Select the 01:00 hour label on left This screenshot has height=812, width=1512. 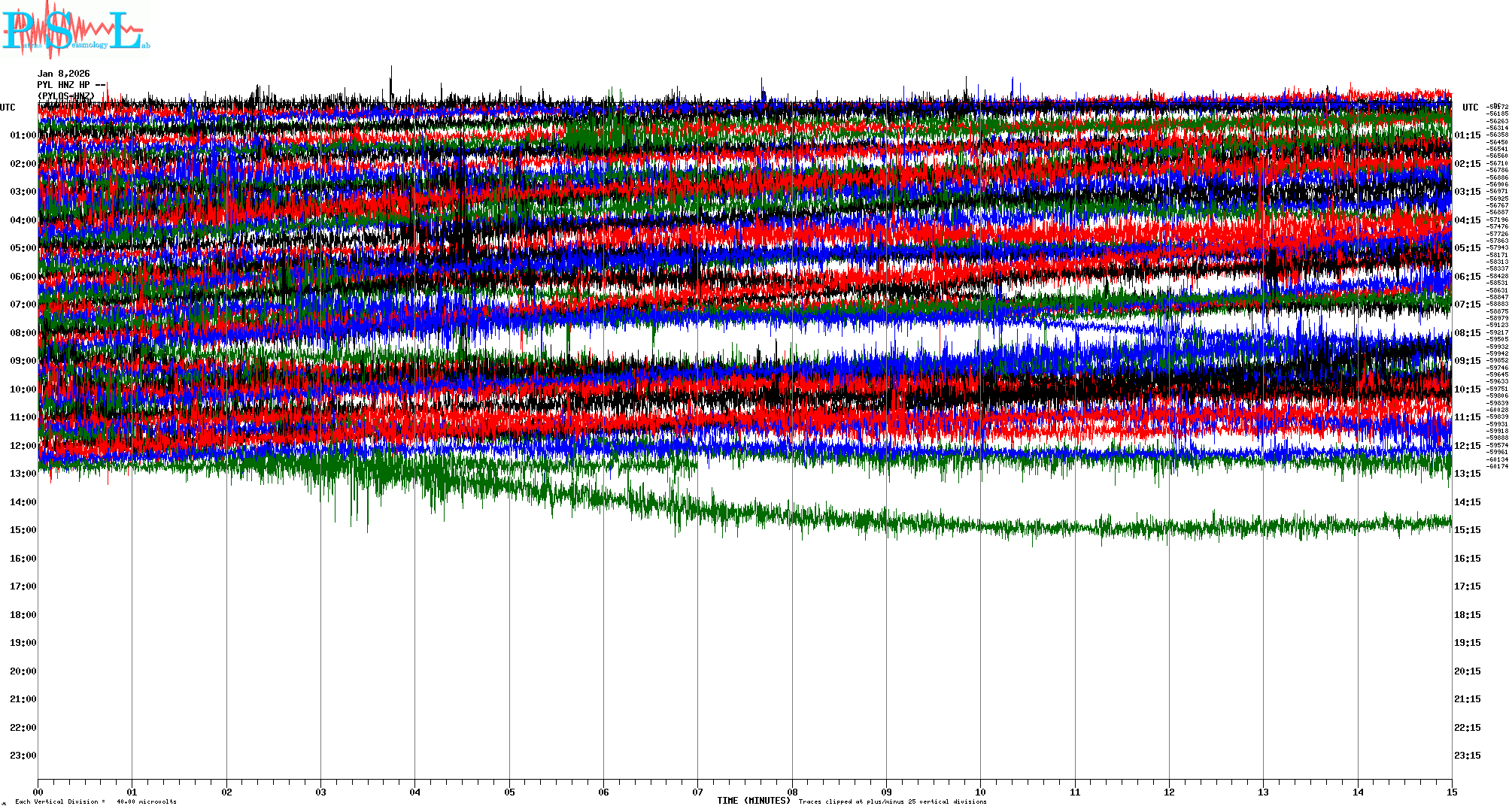(x=23, y=135)
